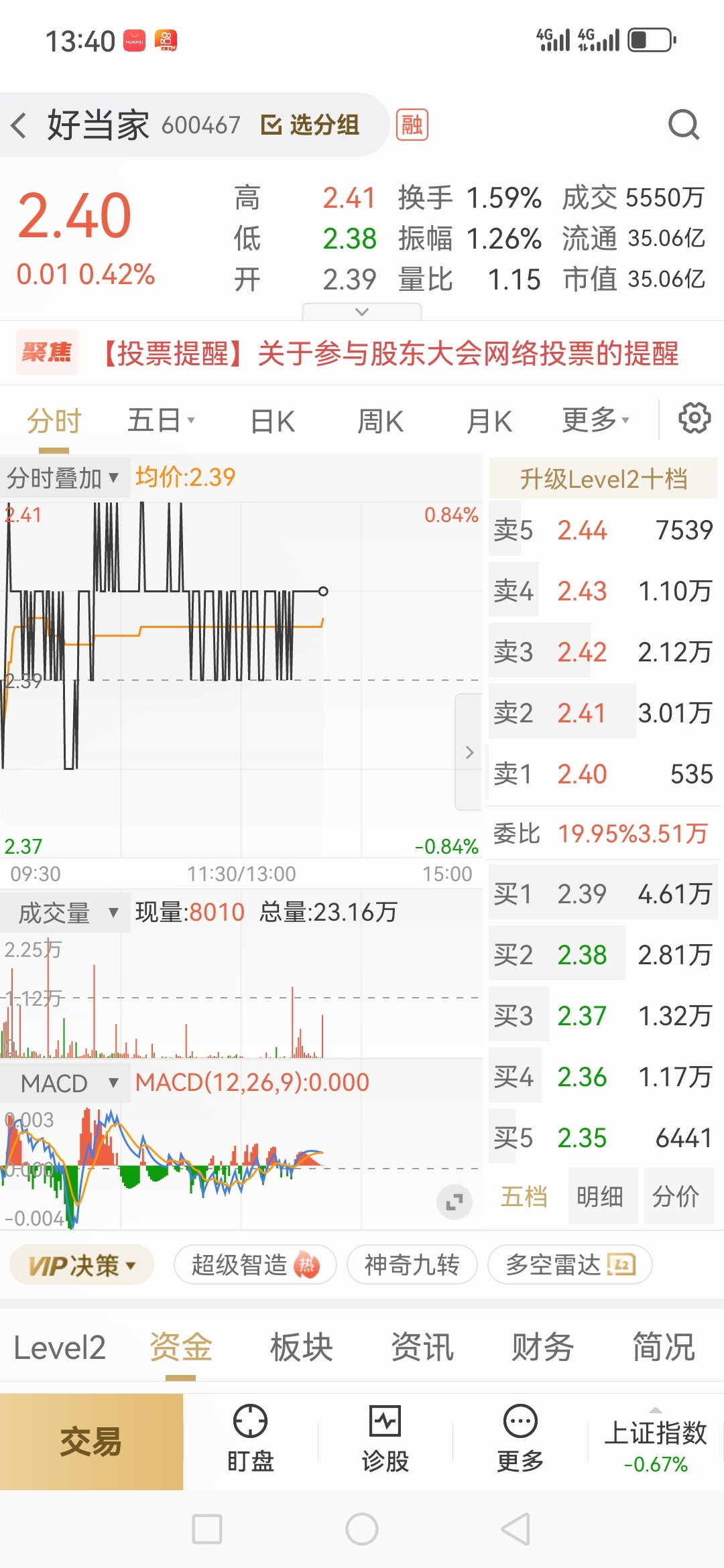Screen dimensions: 724x1568
Task: Open 成交量 indicator dropdown
Action: [x=64, y=912]
